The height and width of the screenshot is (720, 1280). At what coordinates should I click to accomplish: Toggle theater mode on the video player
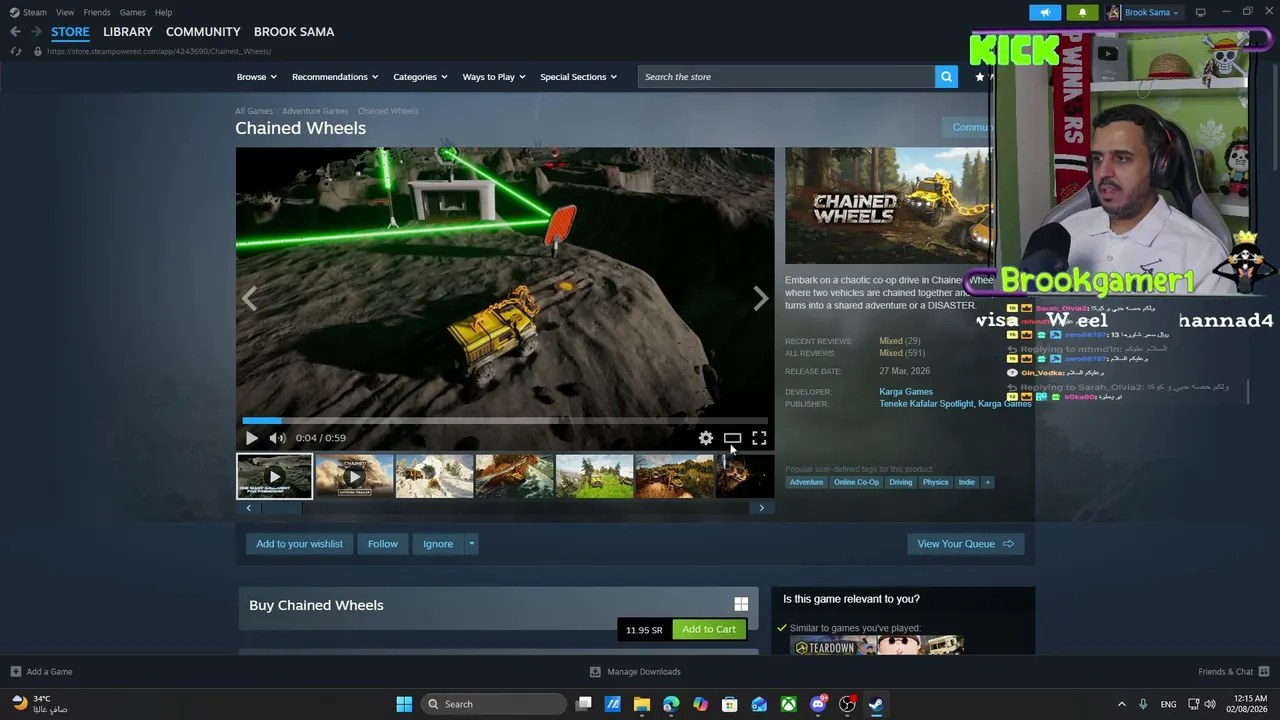pos(732,438)
